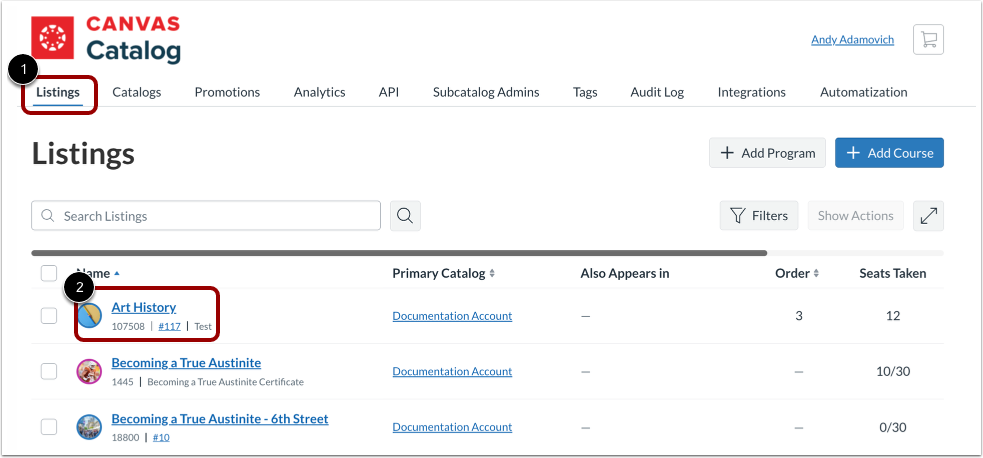Open the Analytics tab
The height and width of the screenshot is (458, 983).
click(x=320, y=92)
